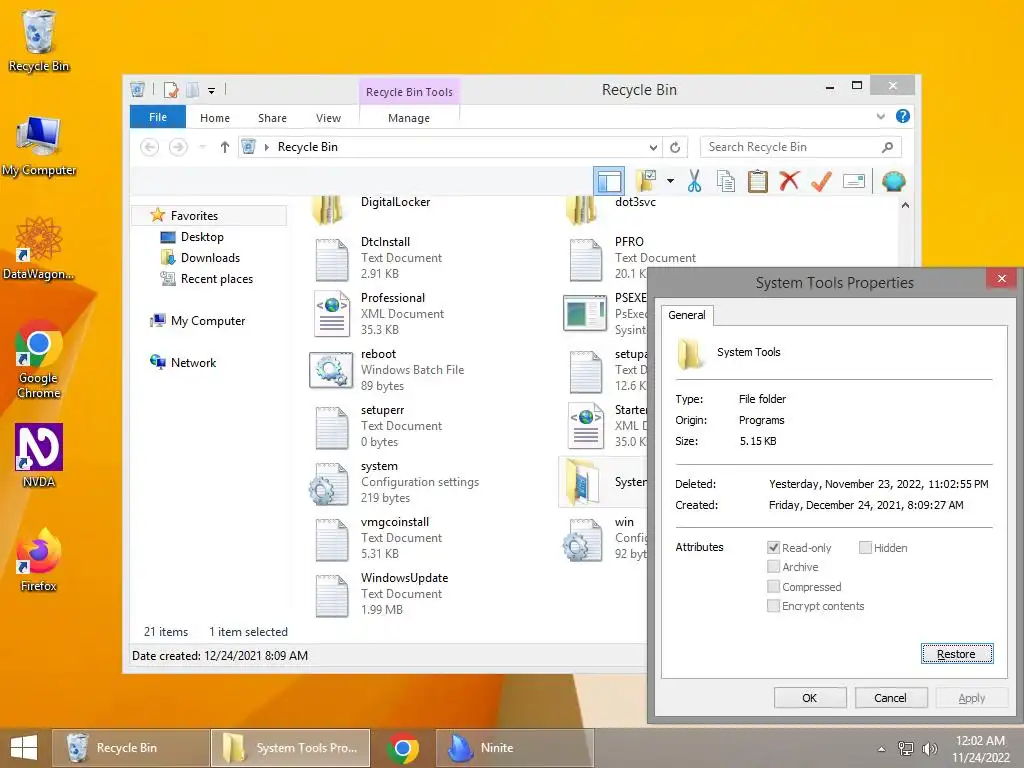This screenshot has width=1024, height=768.
Task: Switch to Ninite in taskbar
Action: pyautogui.click(x=514, y=748)
